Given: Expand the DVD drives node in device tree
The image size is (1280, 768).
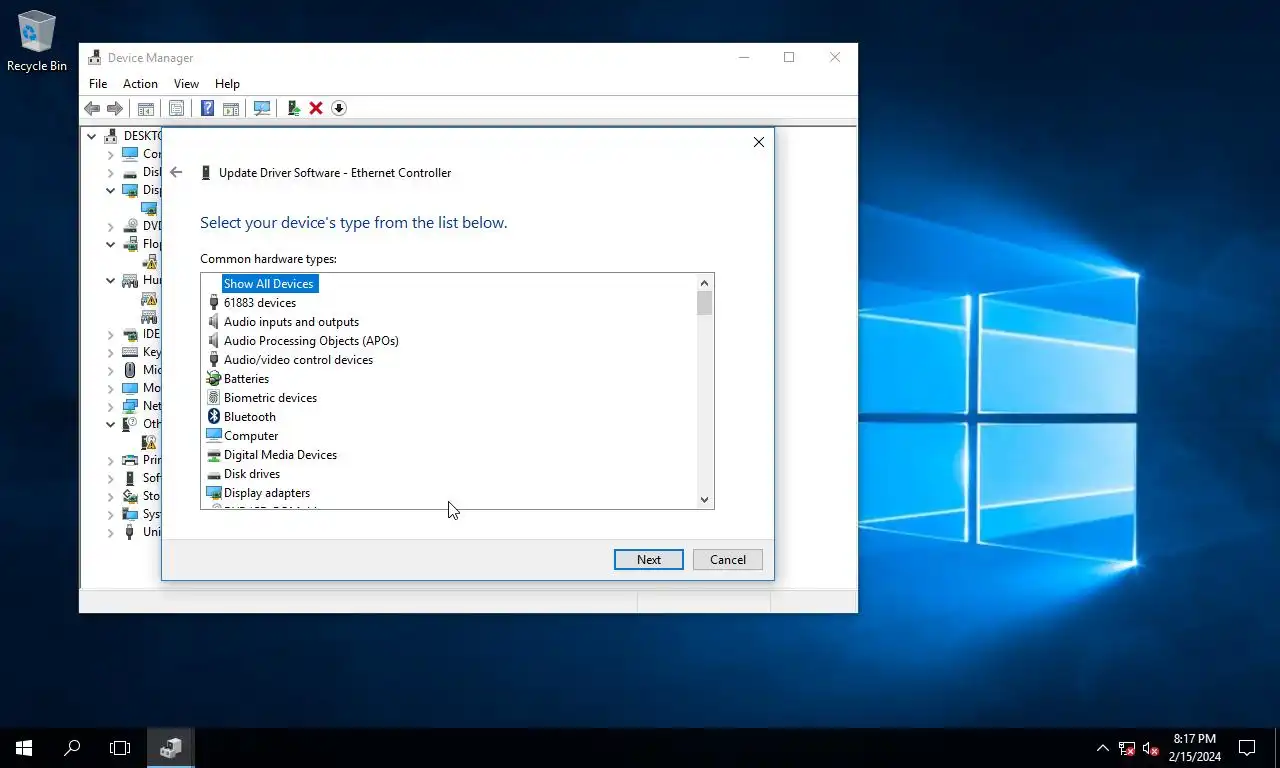Looking at the screenshot, I should [111, 226].
